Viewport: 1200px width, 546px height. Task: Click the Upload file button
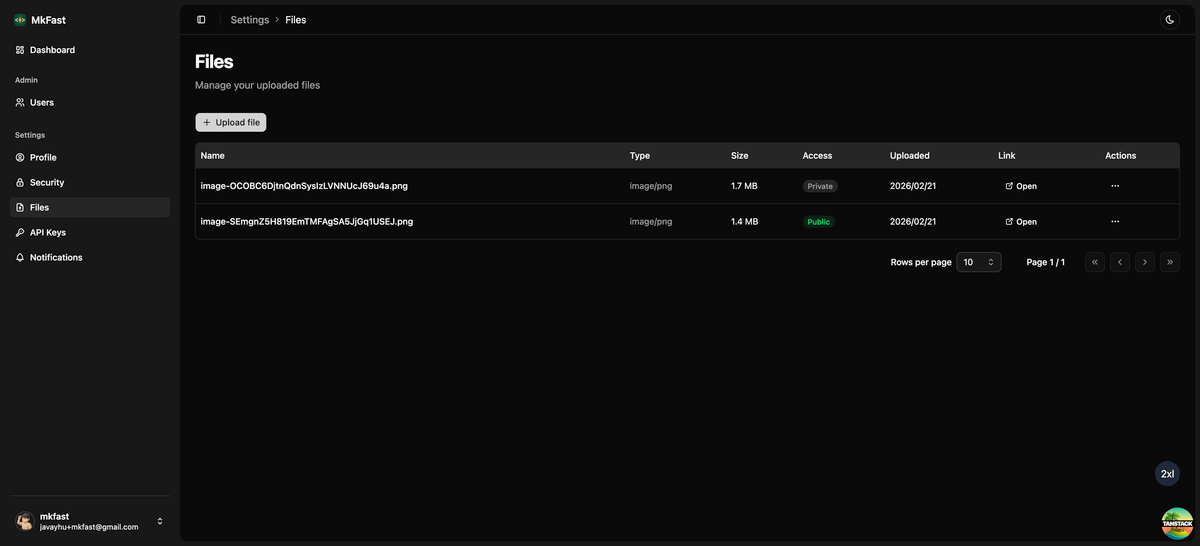[x=231, y=122]
